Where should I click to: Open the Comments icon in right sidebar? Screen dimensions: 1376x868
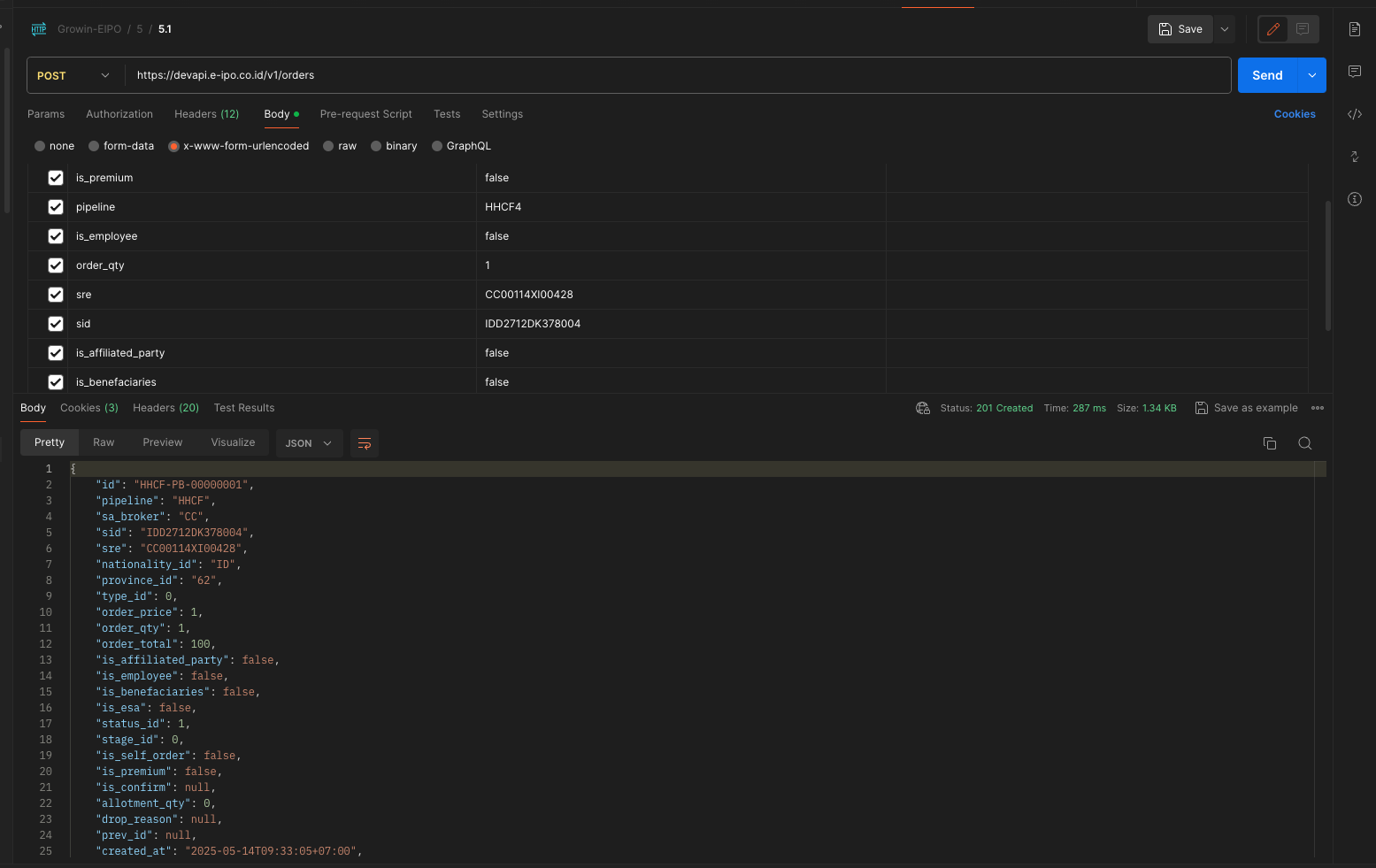click(1355, 72)
